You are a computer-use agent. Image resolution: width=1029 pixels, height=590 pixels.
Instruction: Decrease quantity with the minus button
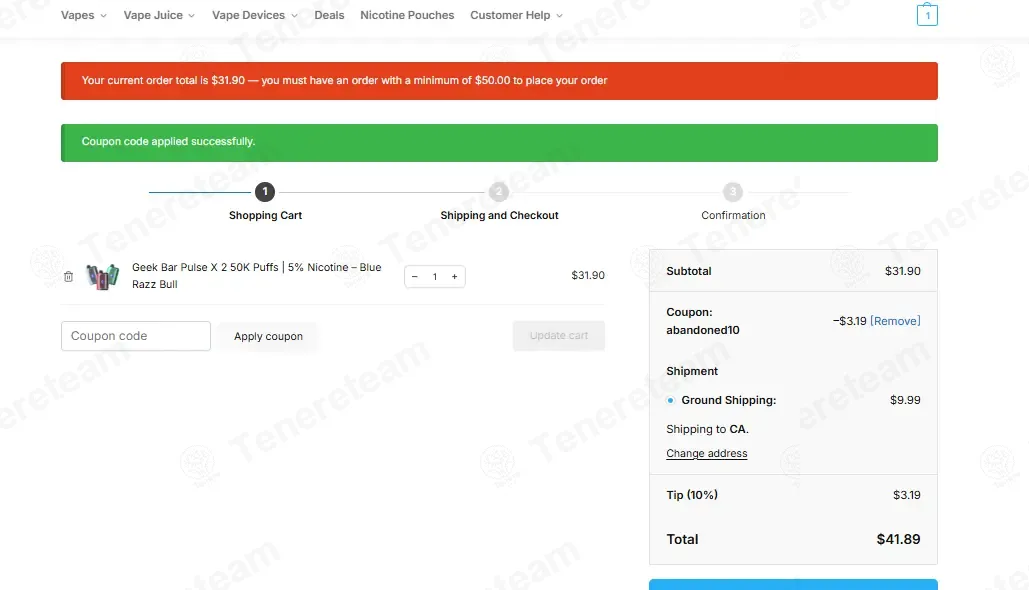[x=415, y=276]
